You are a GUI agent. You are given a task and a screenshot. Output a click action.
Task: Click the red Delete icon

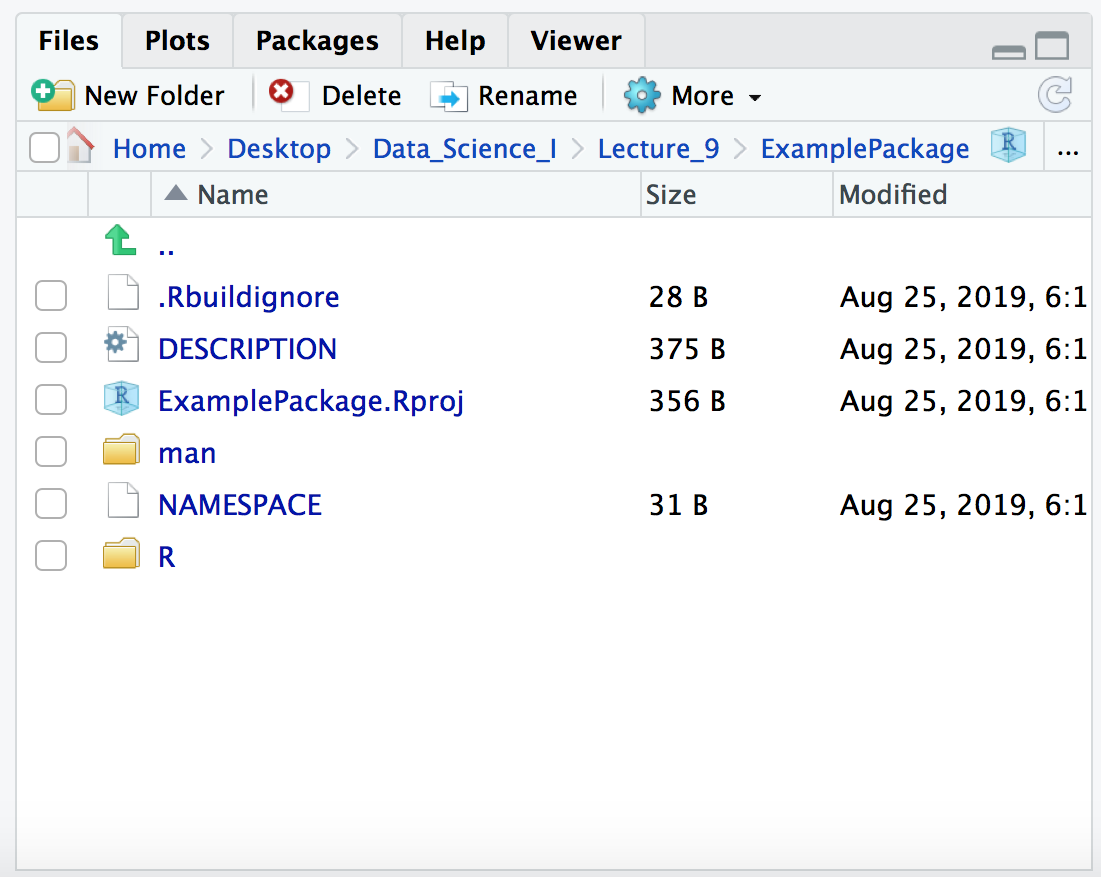(282, 94)
